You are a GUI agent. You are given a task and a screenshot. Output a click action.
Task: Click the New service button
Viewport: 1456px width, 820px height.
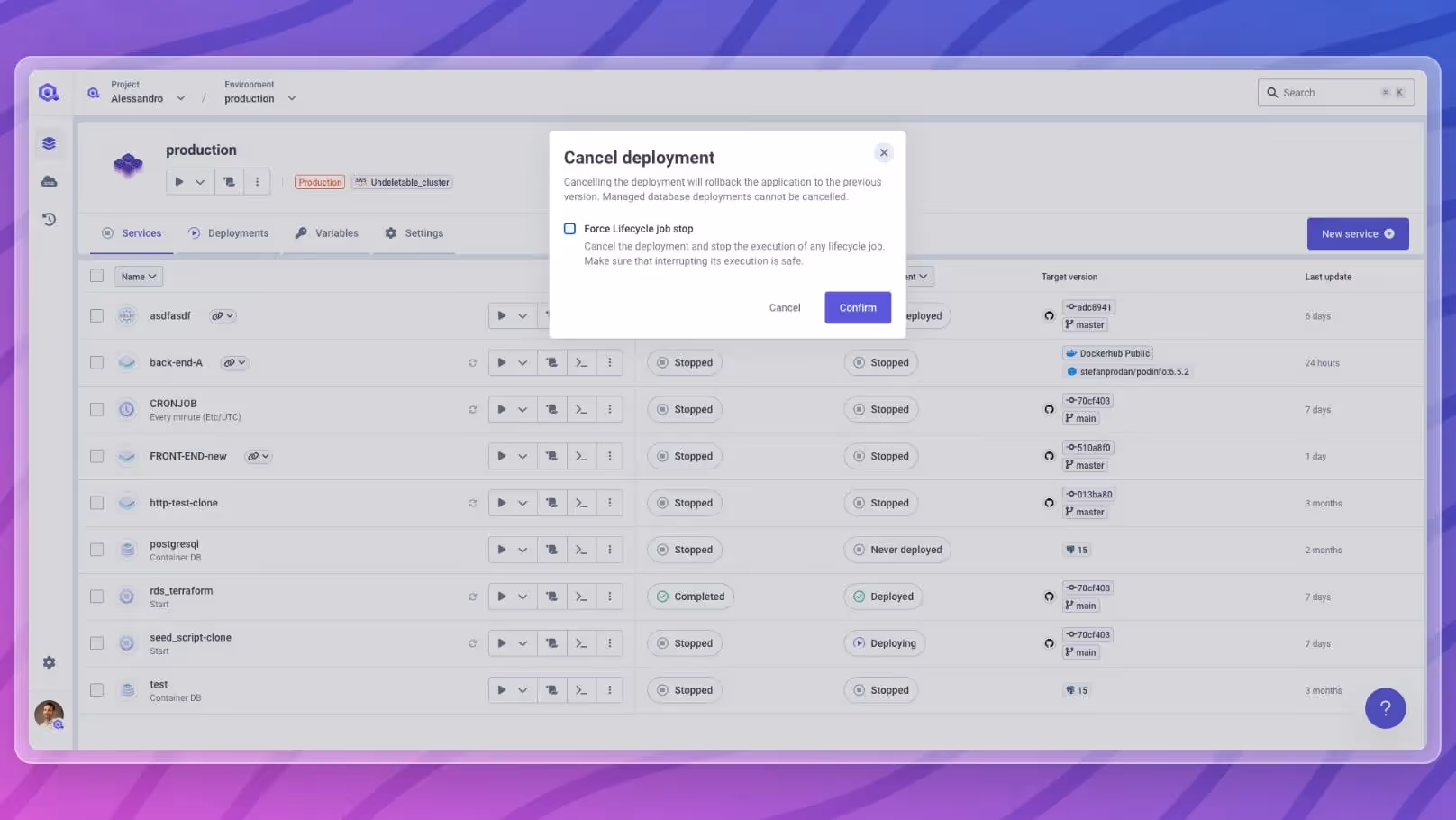(1358, 233)
